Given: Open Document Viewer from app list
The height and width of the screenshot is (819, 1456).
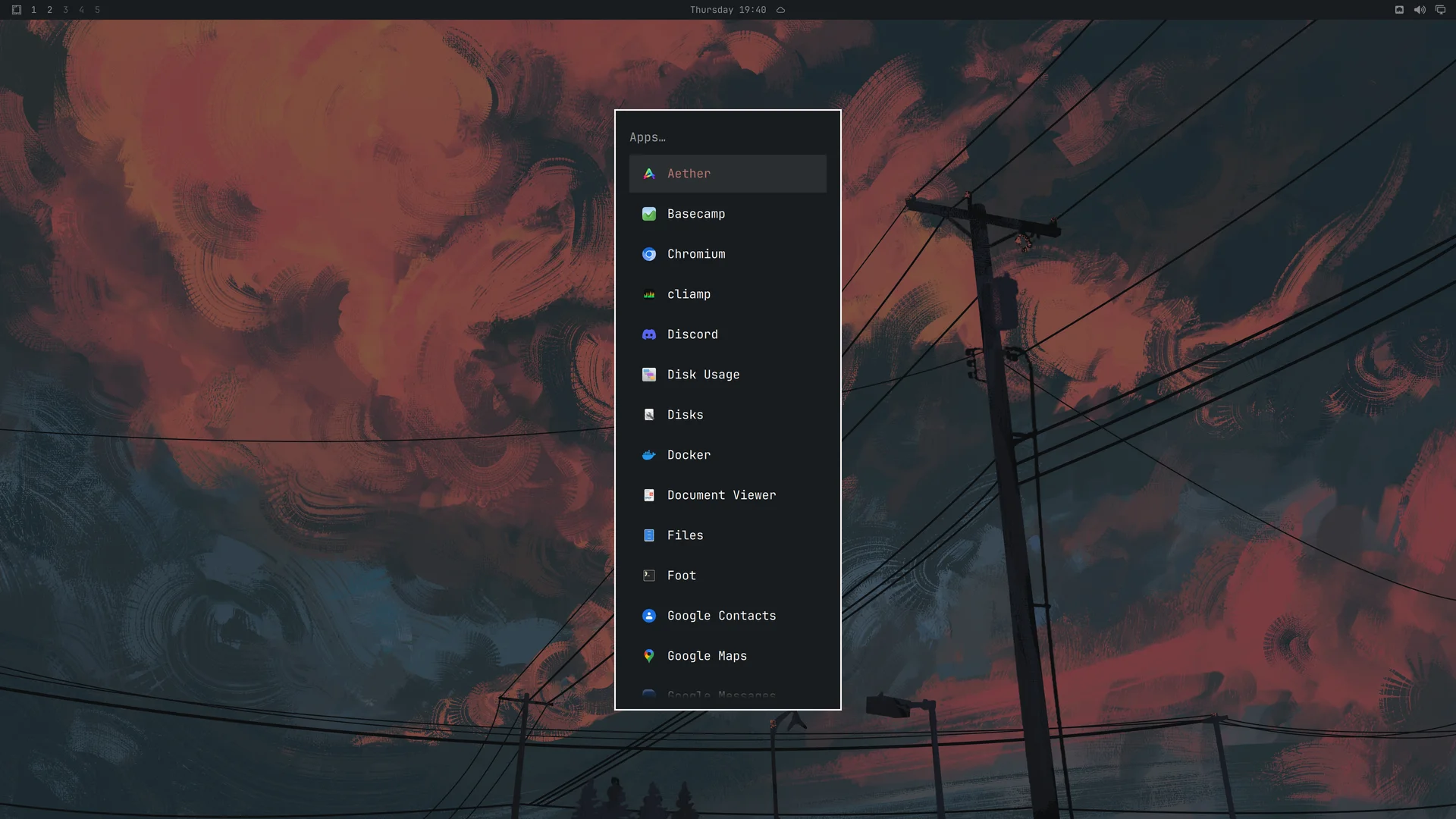Looking at the screenshot, I should pos(728,495).
